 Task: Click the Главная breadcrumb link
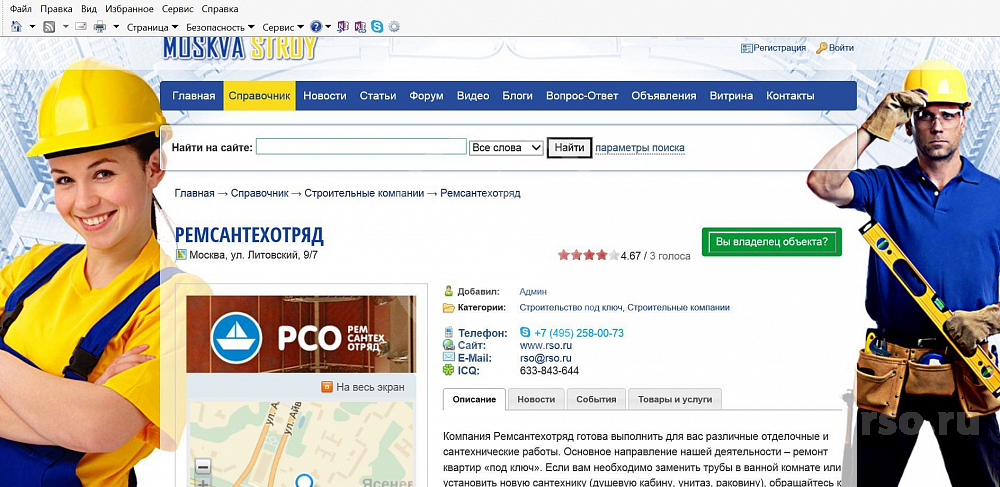point(195,193)
